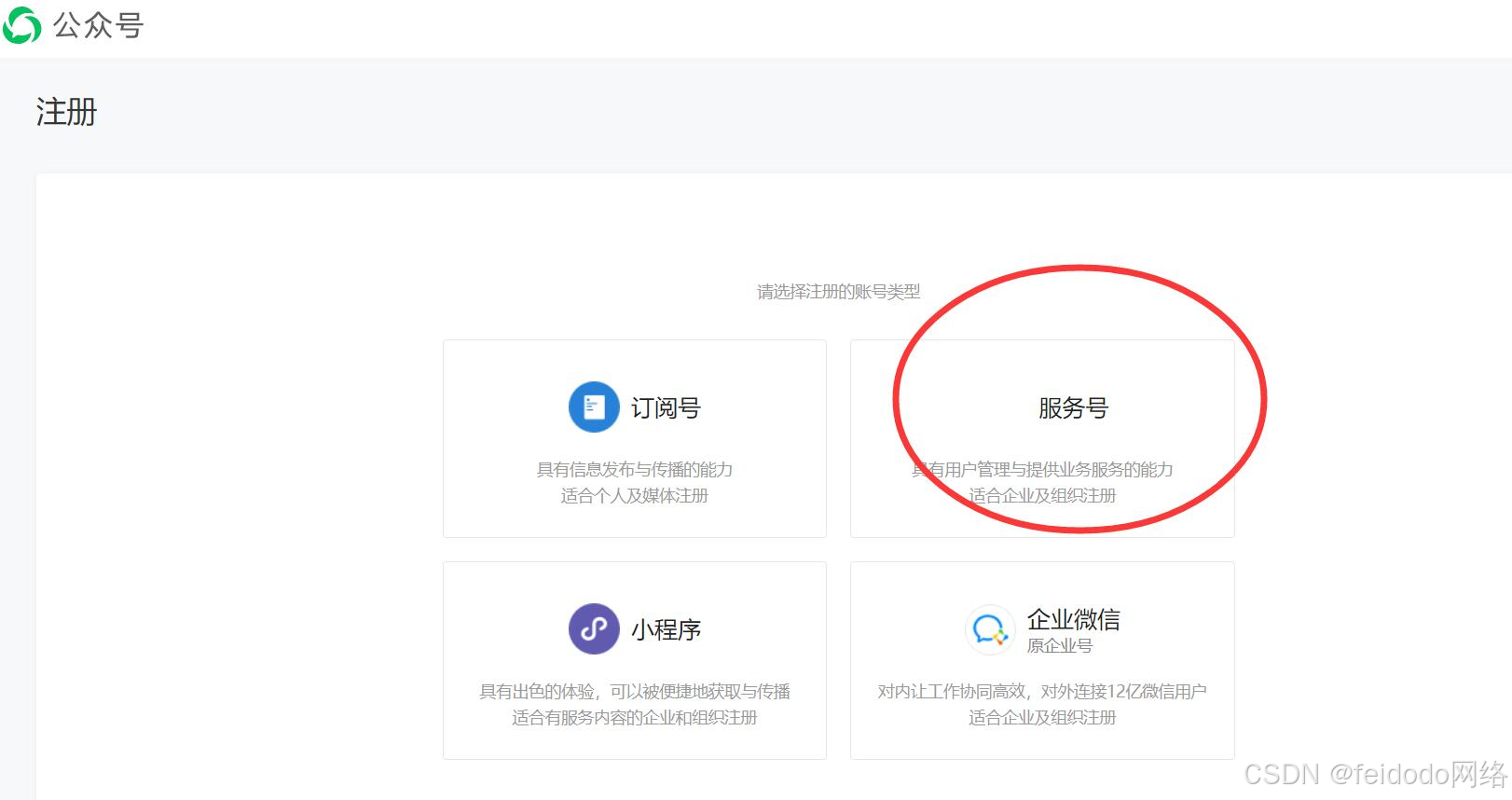Click 具有信息发布与传播的能力 description
Viewport: 1512px width, 800px height.
635,469
